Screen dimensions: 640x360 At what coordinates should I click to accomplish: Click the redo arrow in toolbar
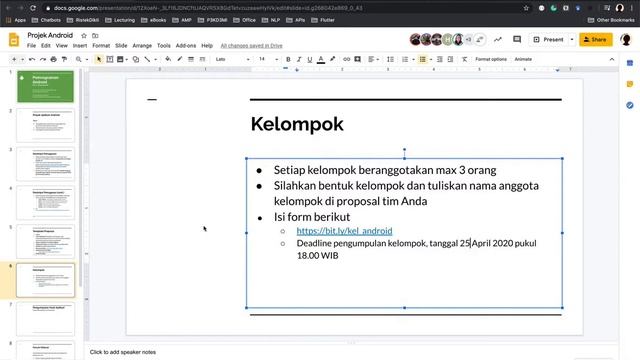pos(42,60)
